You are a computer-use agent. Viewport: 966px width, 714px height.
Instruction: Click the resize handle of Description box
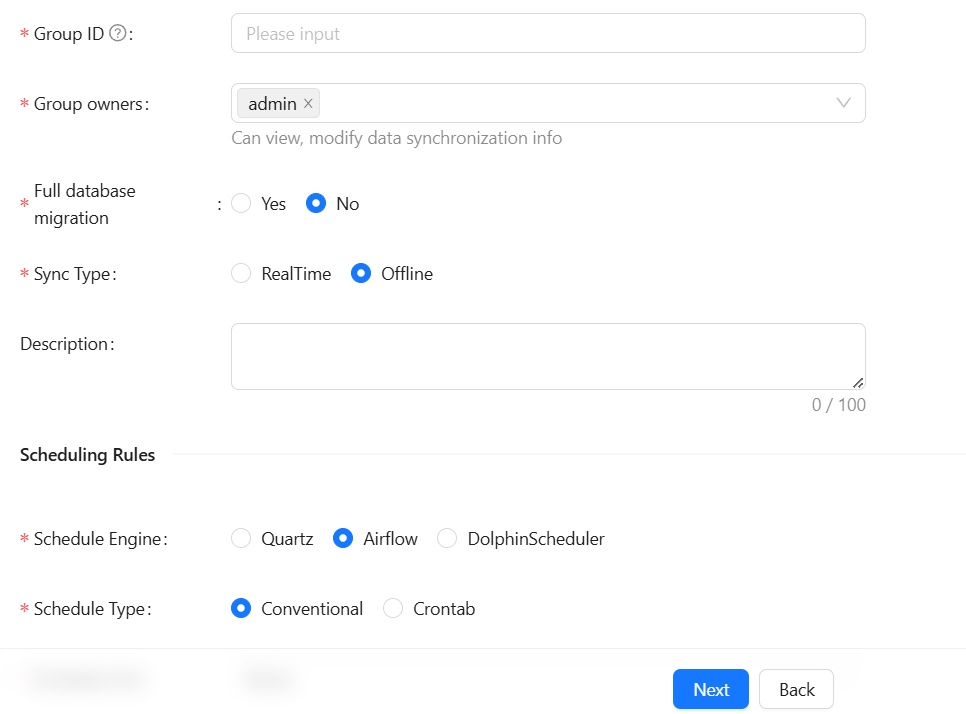point(858,382)
